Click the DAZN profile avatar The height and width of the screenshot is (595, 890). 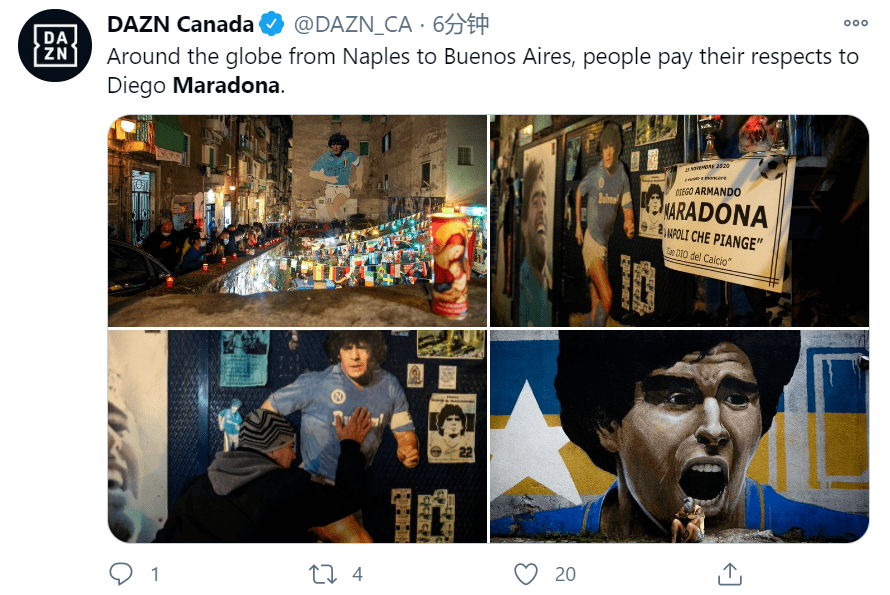pyautogui.click(x=55, y=45)
